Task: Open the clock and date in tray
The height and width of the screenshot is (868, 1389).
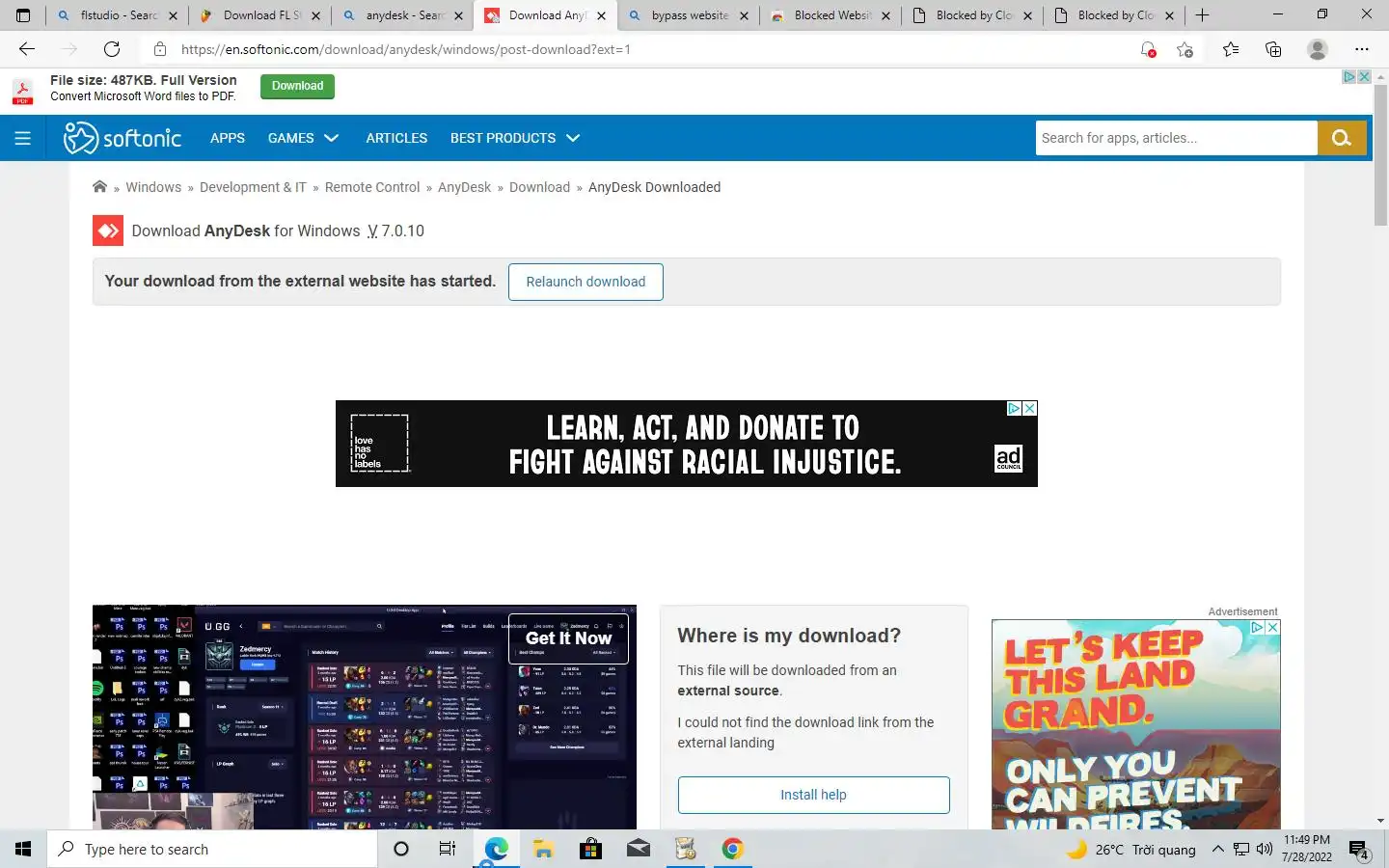Action: [x=1307, y=849]
